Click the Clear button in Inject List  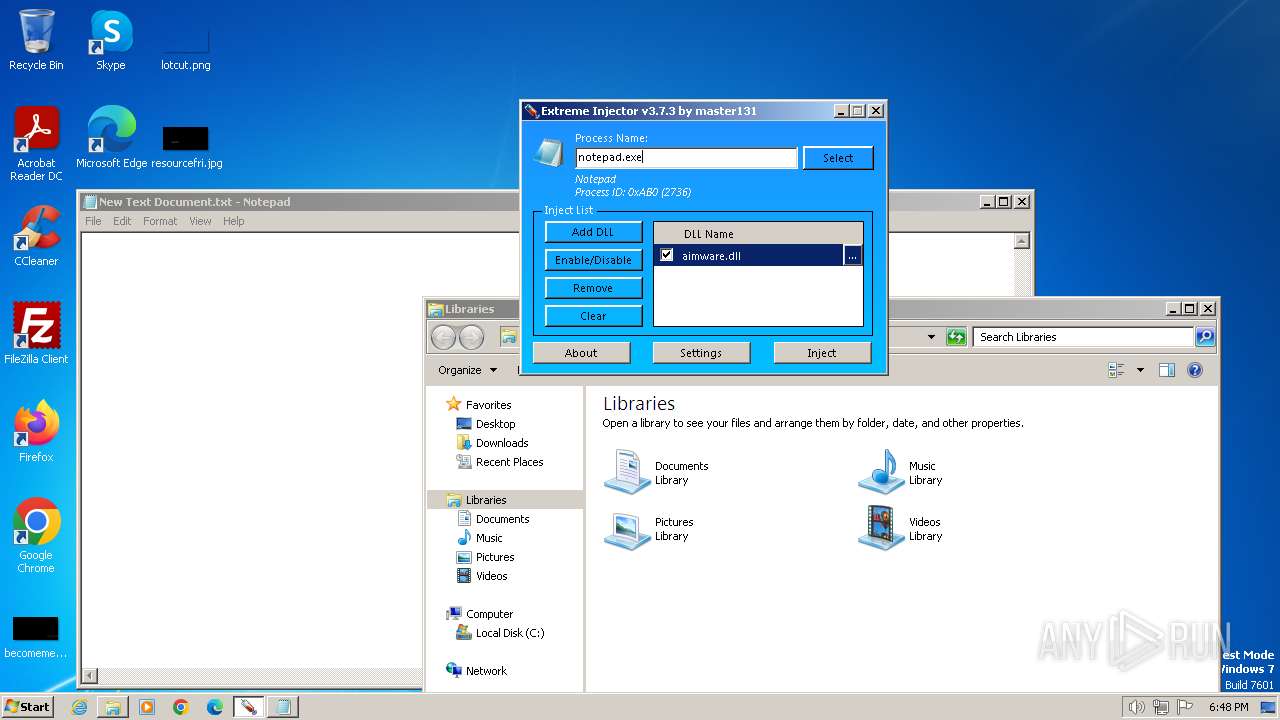[593, 316]
